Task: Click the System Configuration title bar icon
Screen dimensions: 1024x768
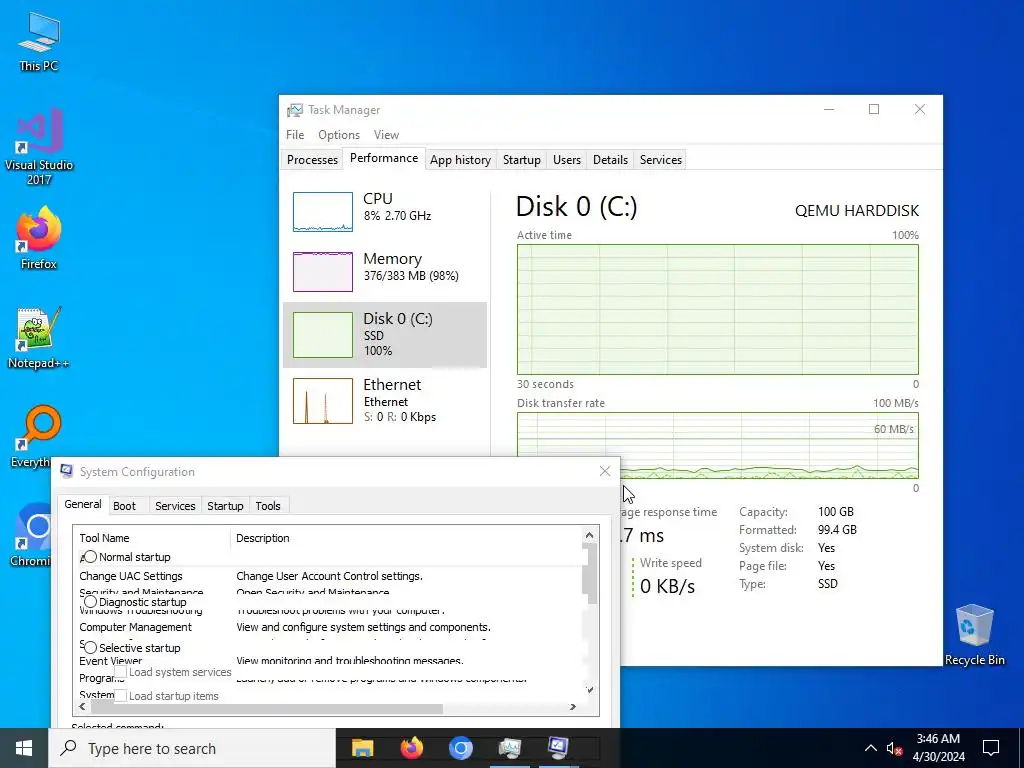Action: pos(67,472)
